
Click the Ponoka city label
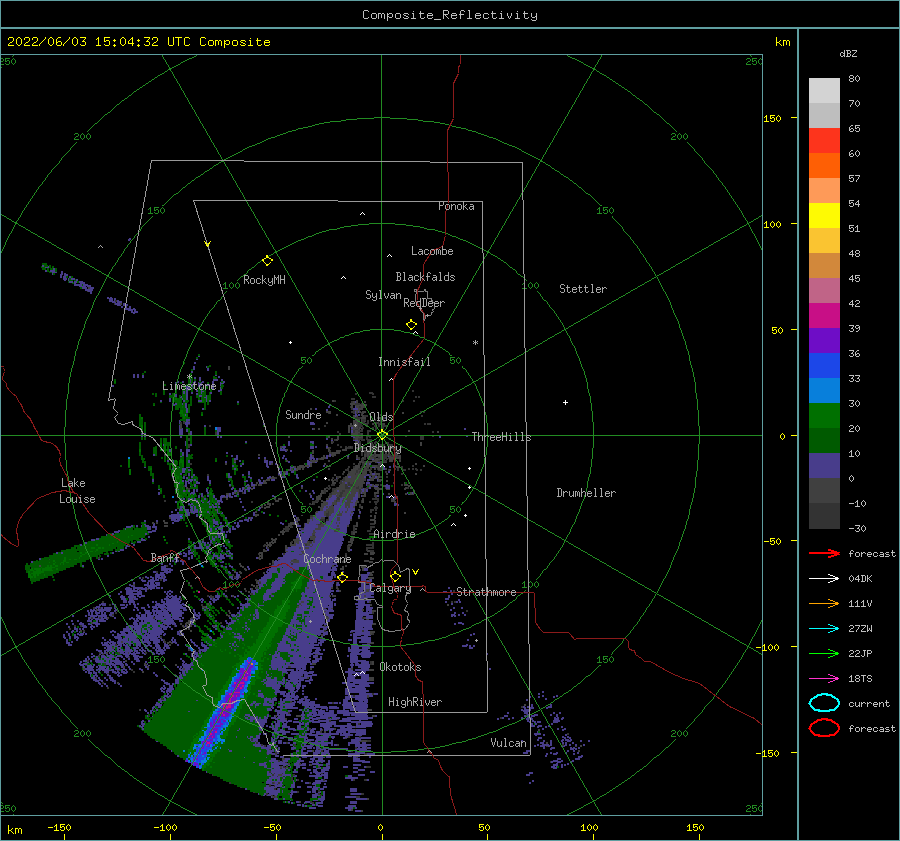click(x=456, y=206)
